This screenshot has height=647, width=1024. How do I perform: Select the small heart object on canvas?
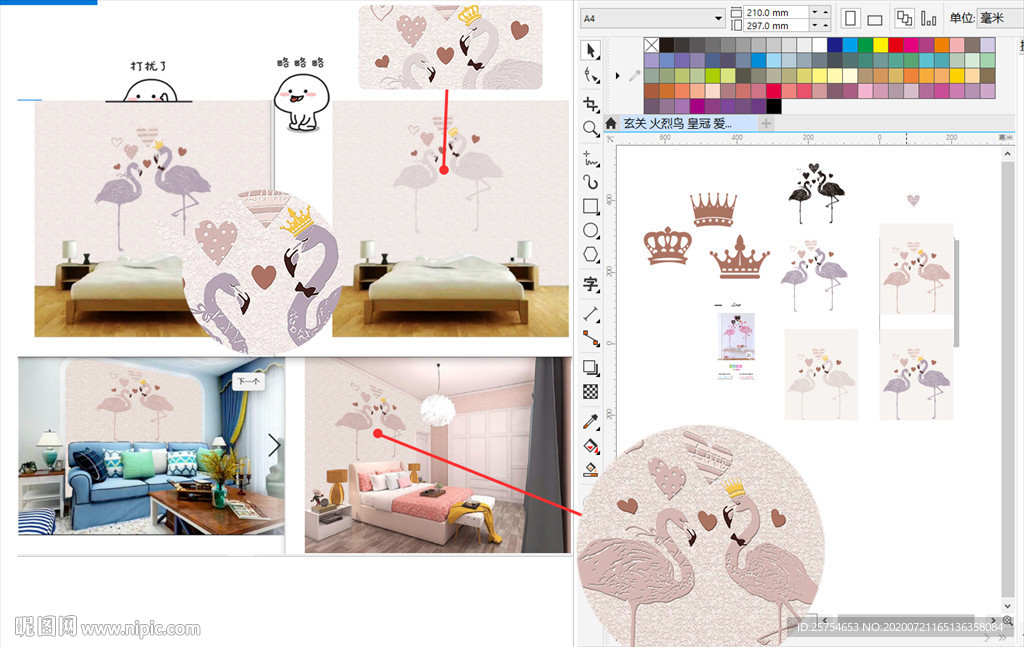pos(914,200)
